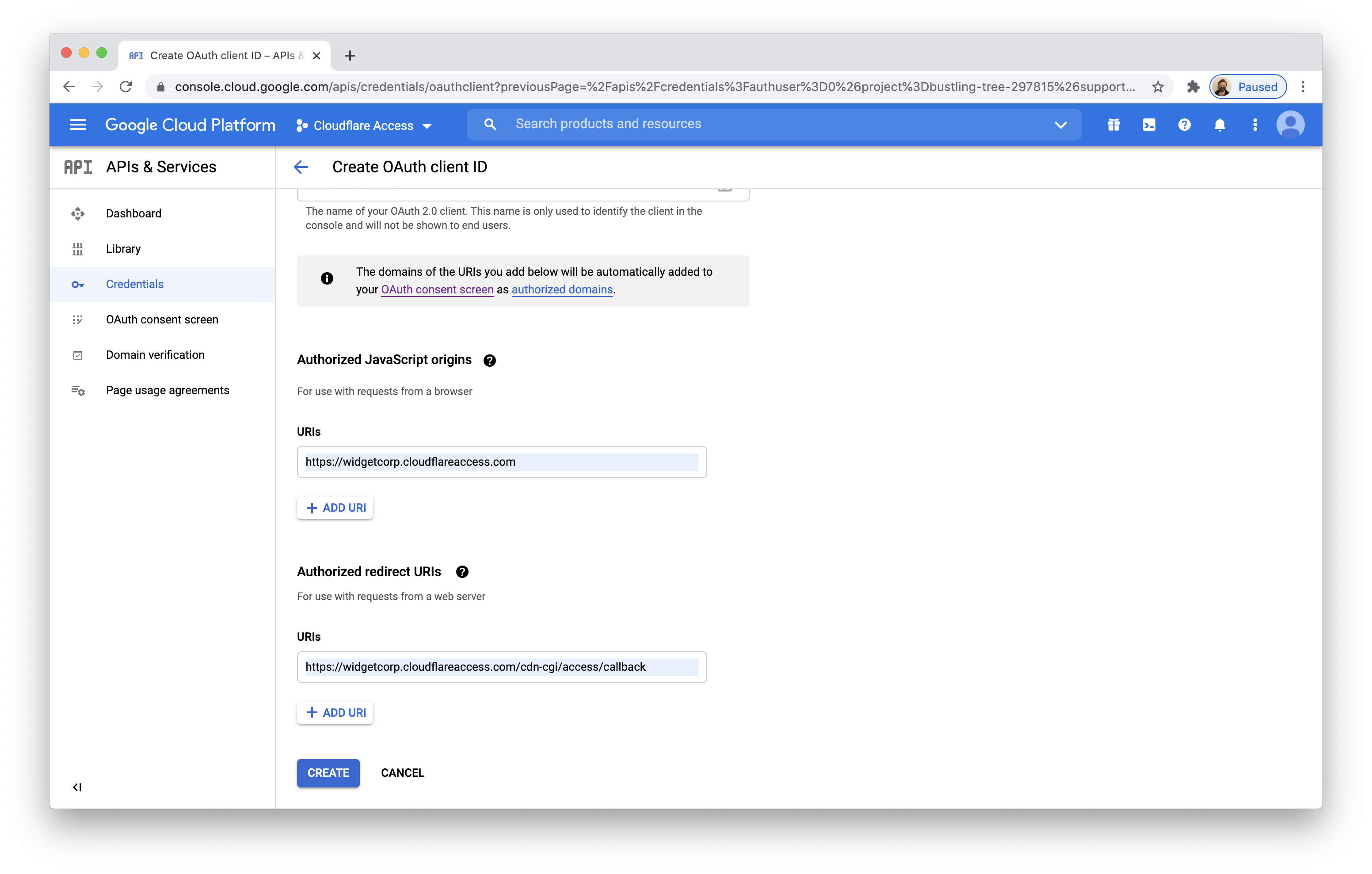Click the JavaScript origins URI field
The width and height of the screenshot is (1372, 874).
click(x=501, y=462)
